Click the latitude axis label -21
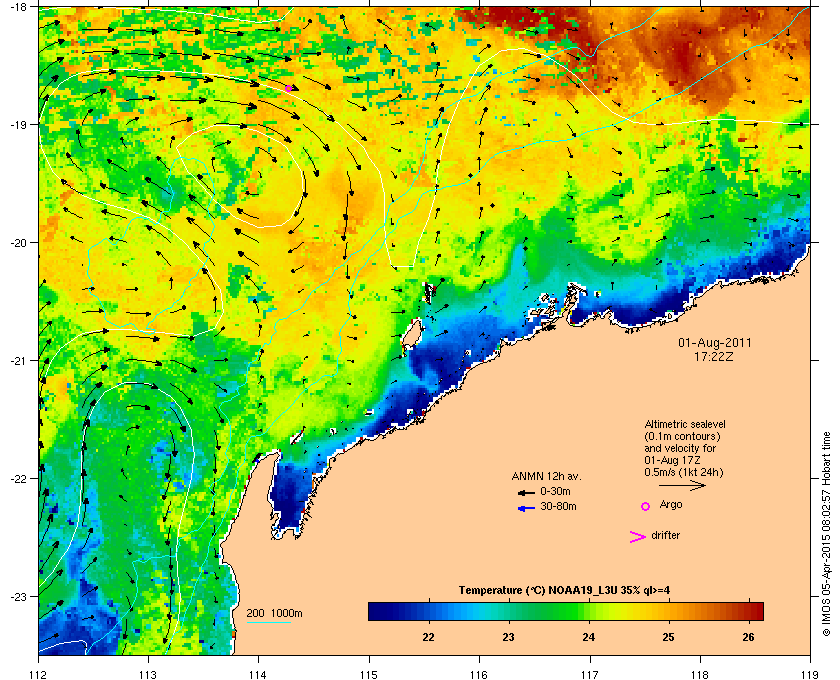This screenshot has width=840, height=680. 18,361
